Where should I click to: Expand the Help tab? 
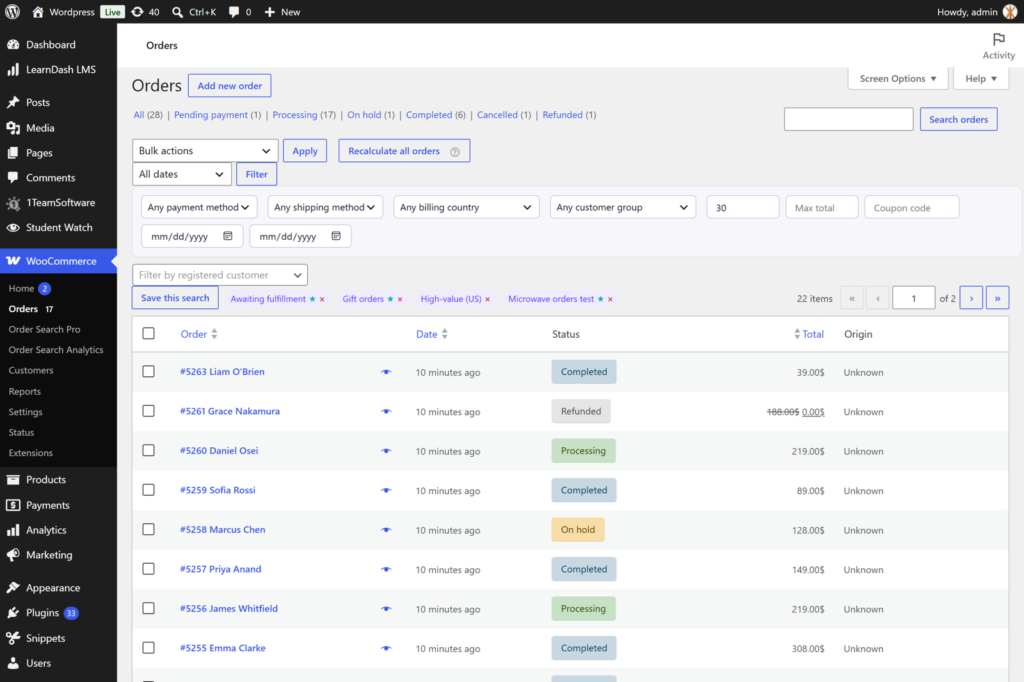[x=981, y=78]
